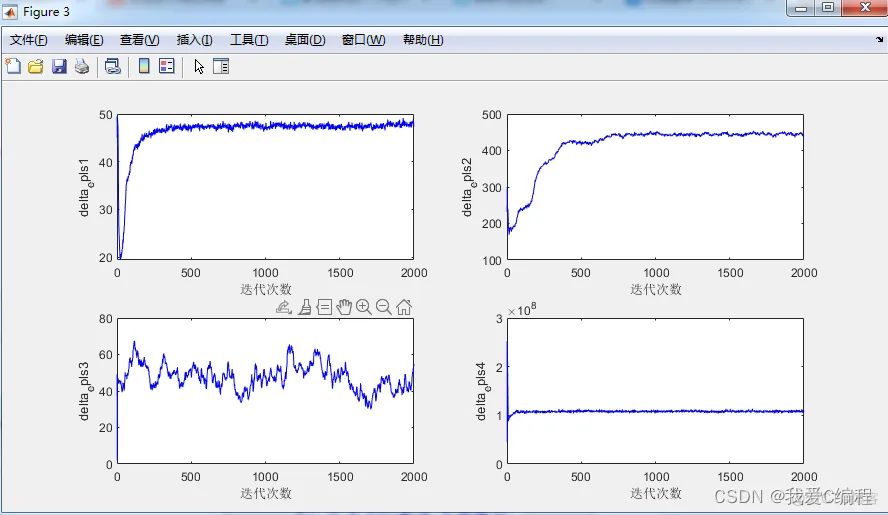
Task: Click the dock figure arrow at menu bar end
Action: pos(879,40)
